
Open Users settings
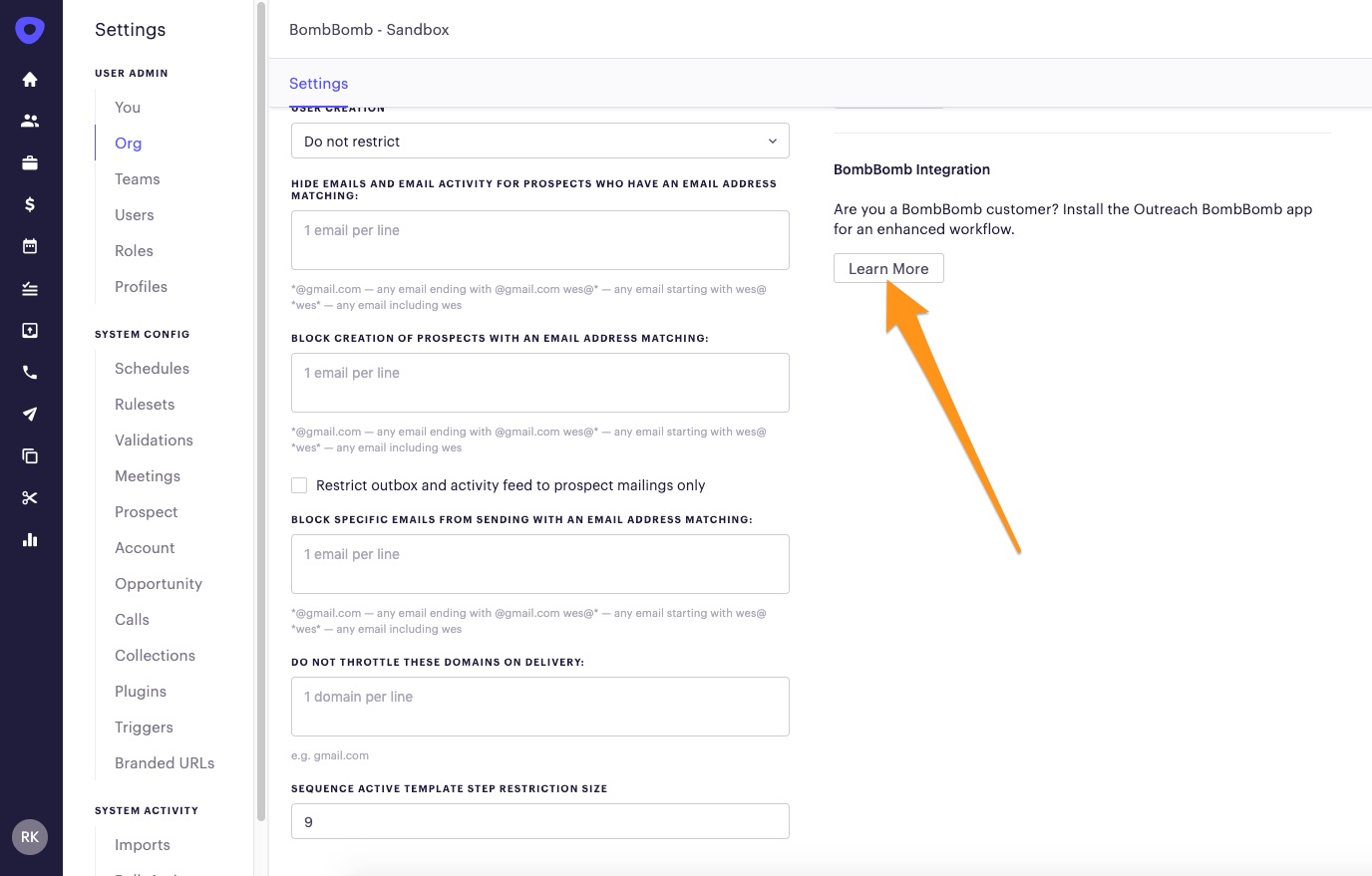click(x=134, y=215)
